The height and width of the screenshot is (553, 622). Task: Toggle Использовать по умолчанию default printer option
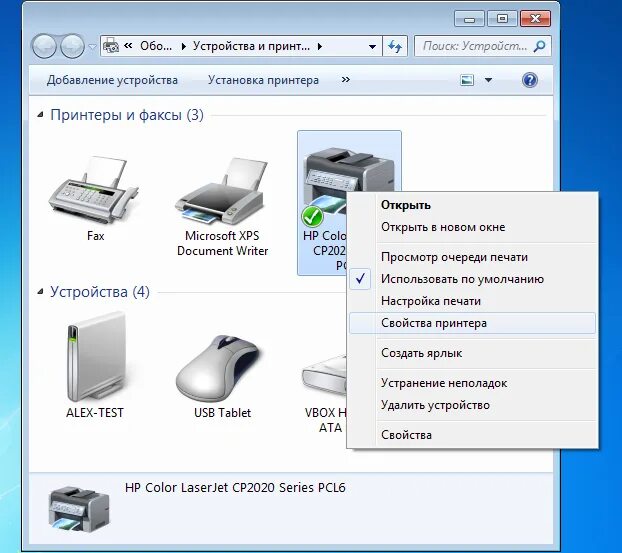472,279
